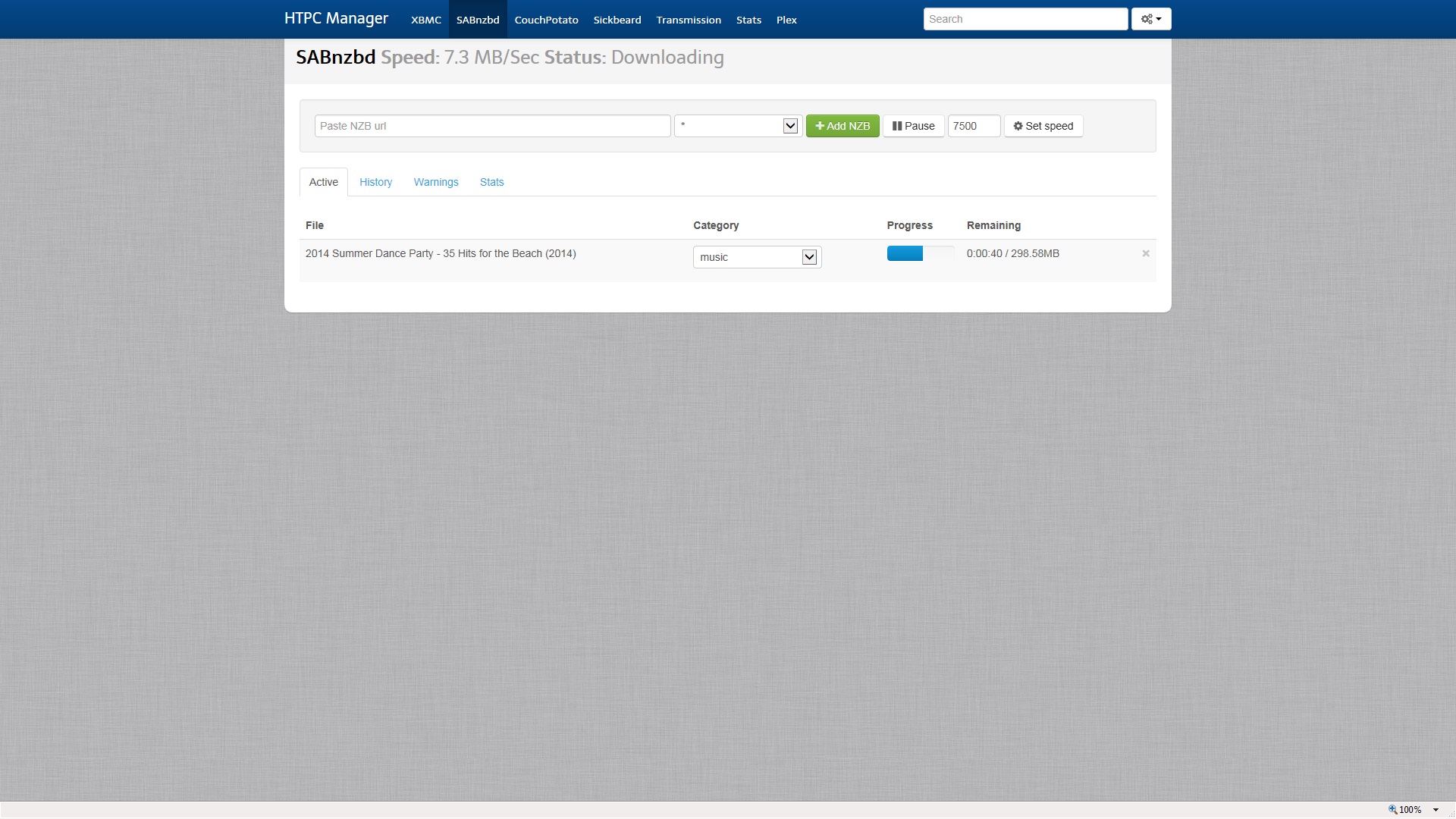The image size is (1456, 819).
Task: Open the CouchPotato navigation item
Action: (x=546, y=20)
